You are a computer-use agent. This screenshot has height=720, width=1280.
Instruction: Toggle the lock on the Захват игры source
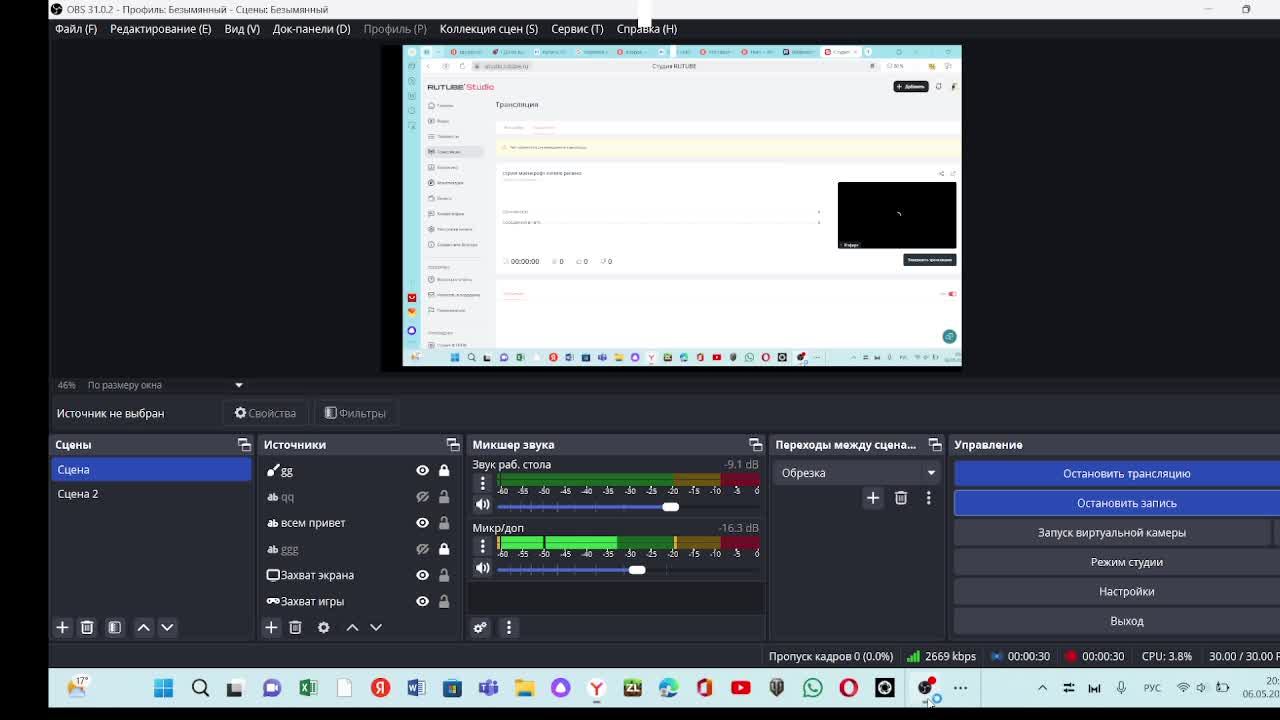pyautogui.click(x=444, y=601)
